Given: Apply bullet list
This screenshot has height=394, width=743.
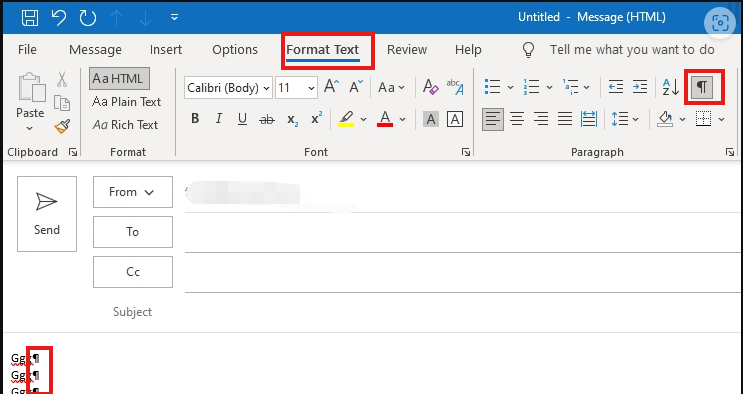Looking at the screenshot, I should click(492, 87).
